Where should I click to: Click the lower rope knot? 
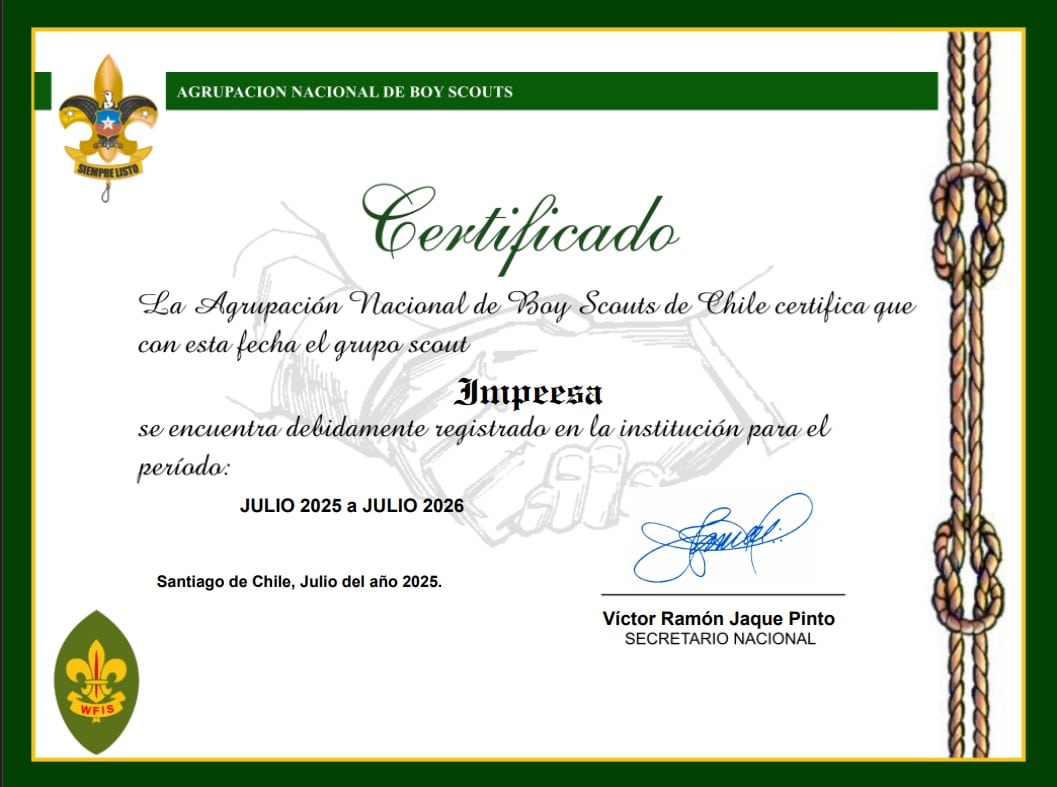click(968, 573)
